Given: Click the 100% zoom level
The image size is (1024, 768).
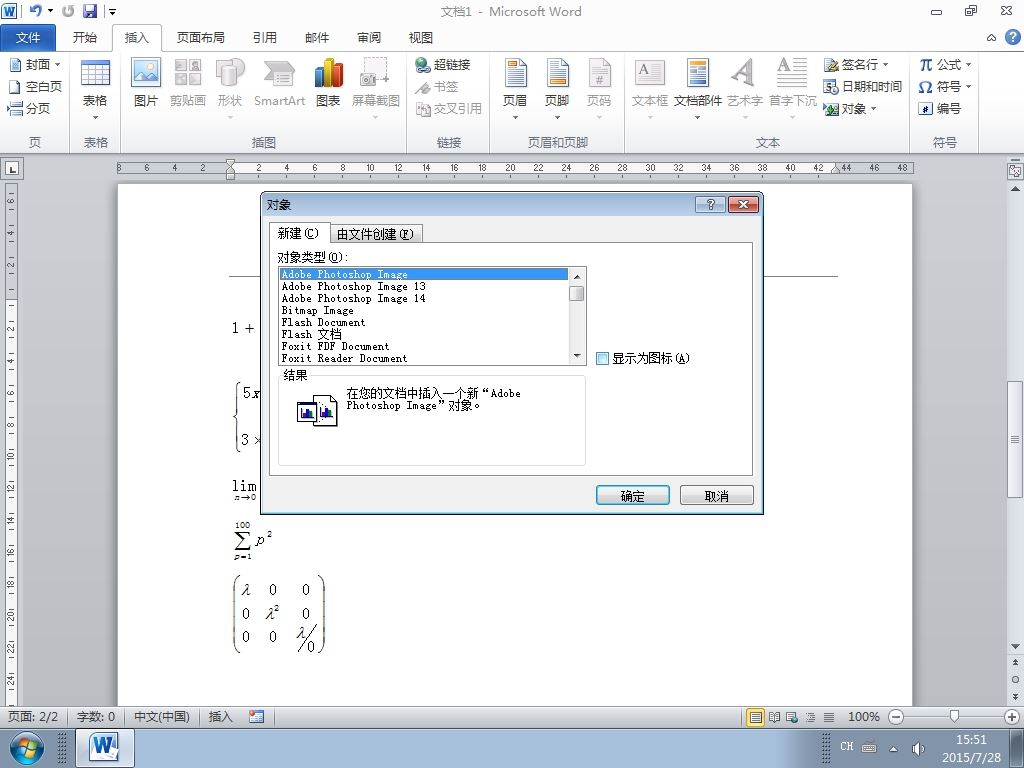Looking at the screenshot, I should (863, 717).
